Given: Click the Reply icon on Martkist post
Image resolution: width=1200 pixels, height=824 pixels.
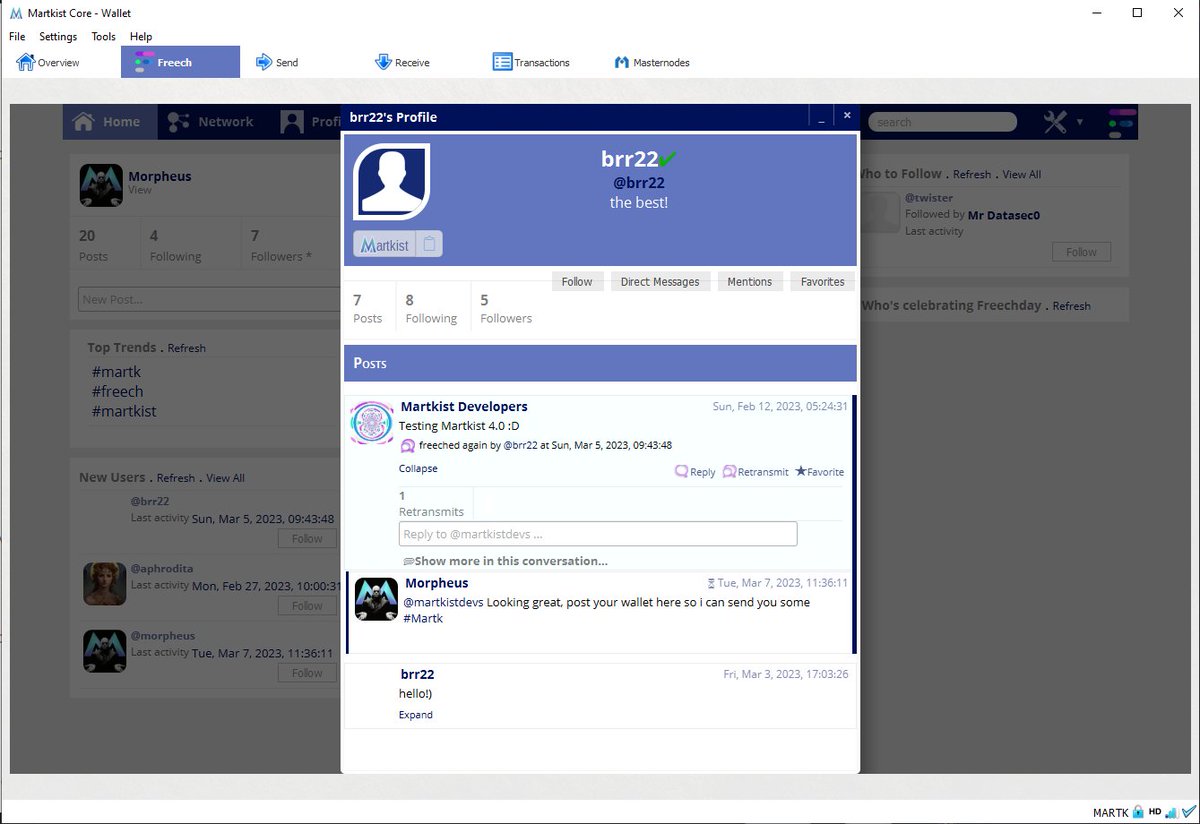Looking at the screenshot, I should [681, 471].
